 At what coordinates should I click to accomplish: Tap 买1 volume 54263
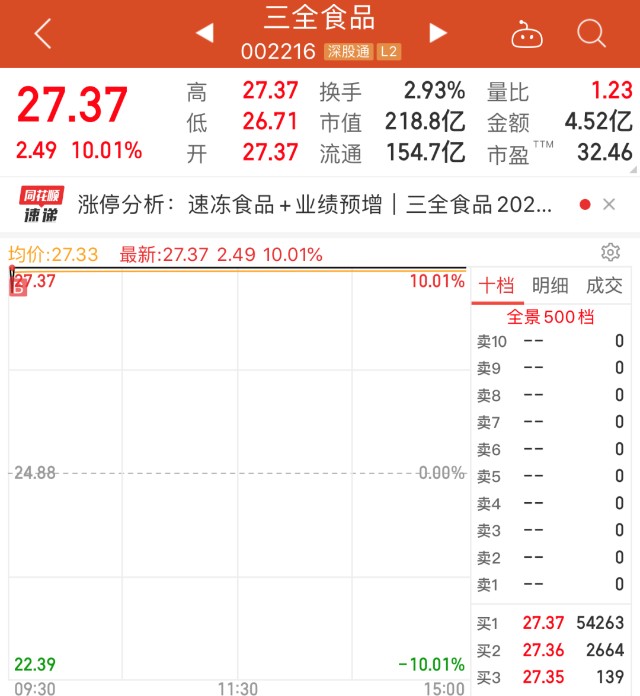(600, 623)
